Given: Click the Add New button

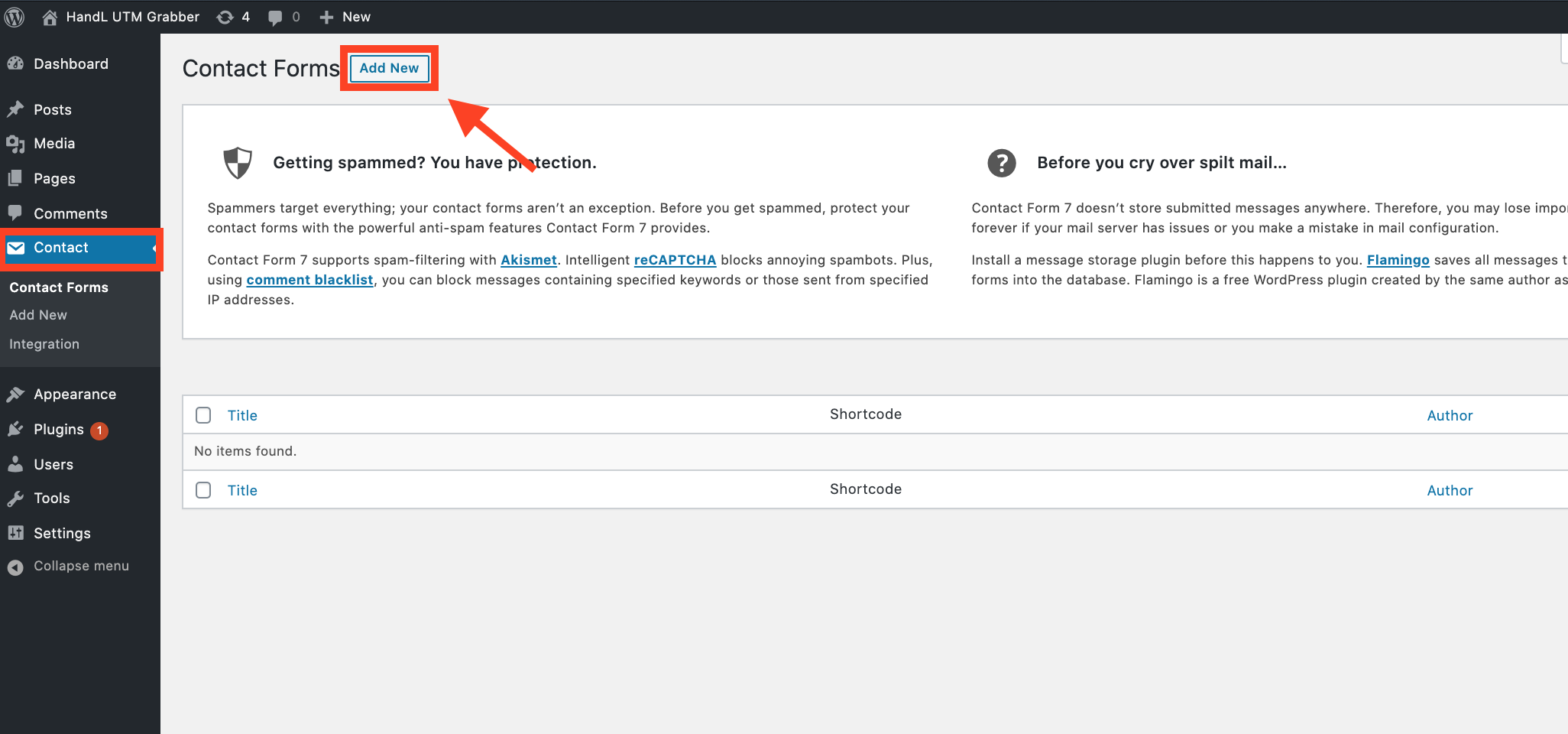Looking at the screenshot, I should 389,68.
